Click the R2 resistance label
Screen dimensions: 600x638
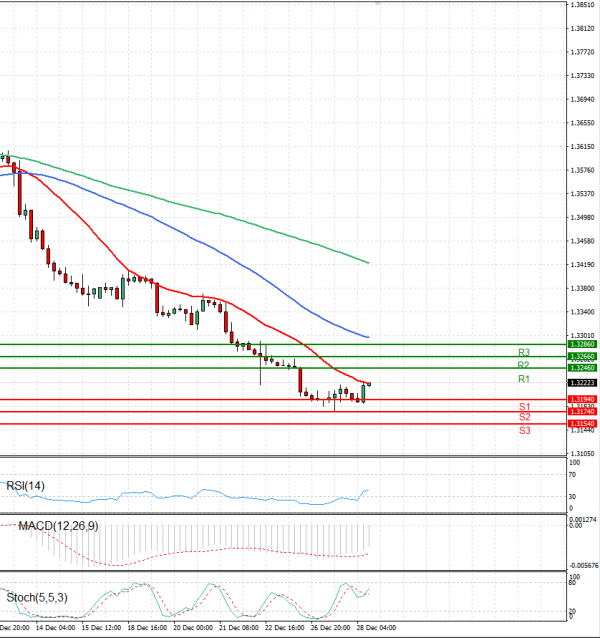point(524,365)
